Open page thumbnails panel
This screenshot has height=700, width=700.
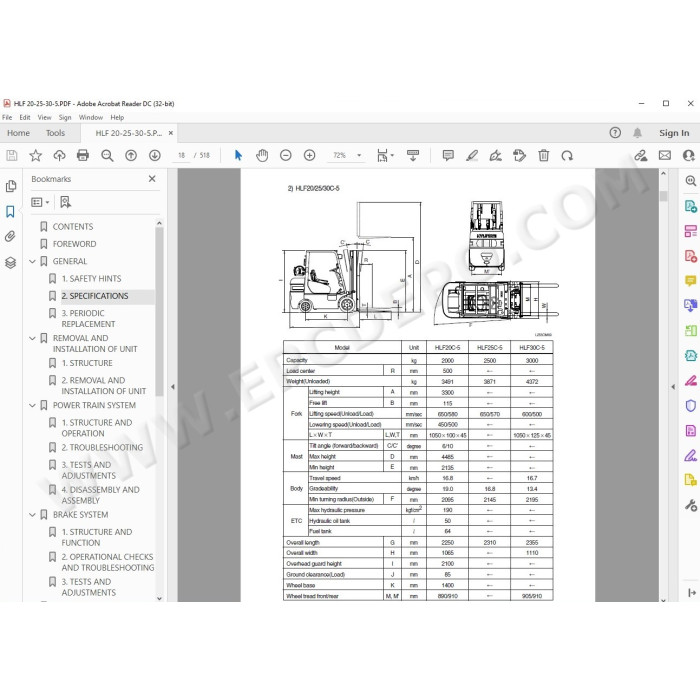pyautogui.click(x=11, y=186)
